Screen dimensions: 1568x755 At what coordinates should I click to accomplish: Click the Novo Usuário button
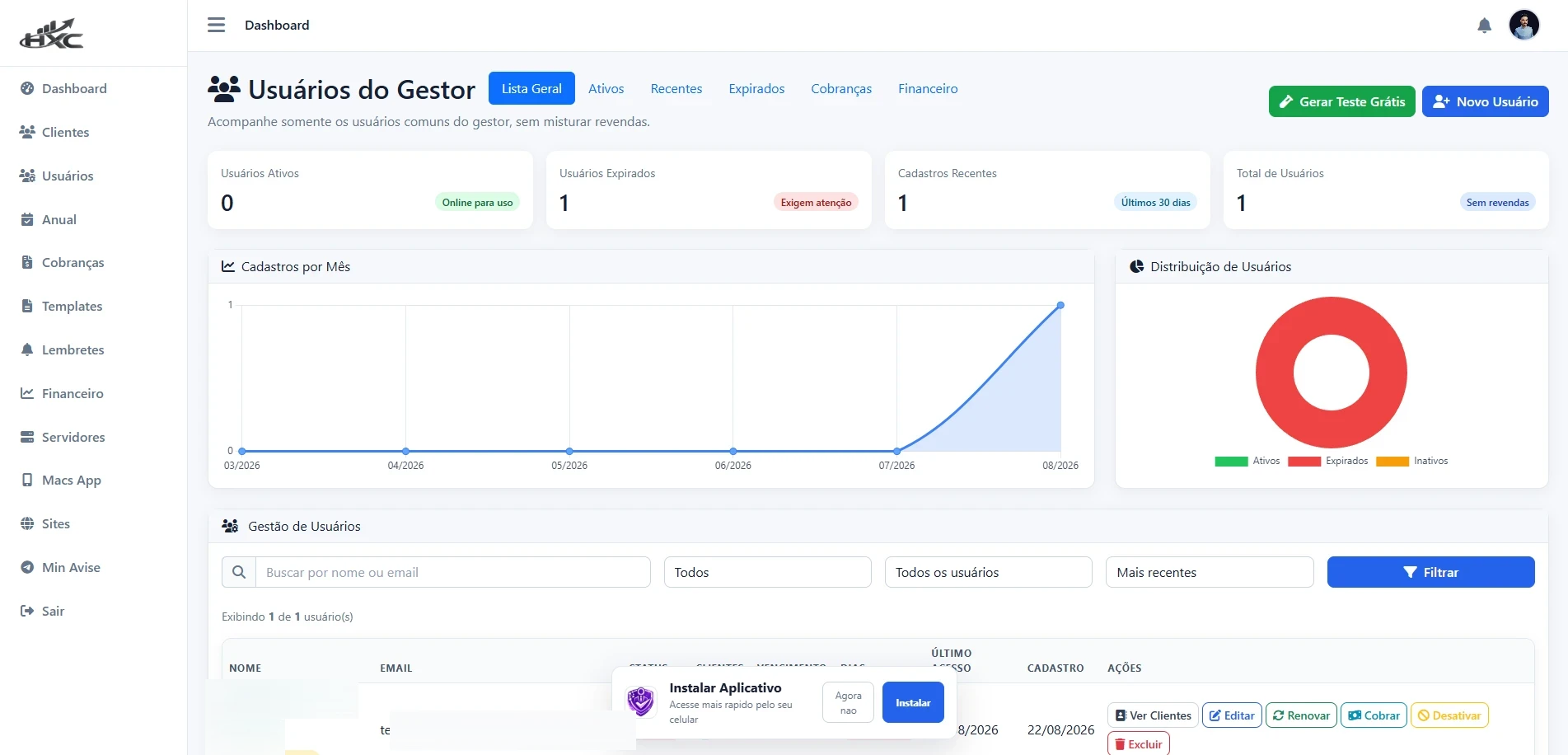coord(1486,101)
